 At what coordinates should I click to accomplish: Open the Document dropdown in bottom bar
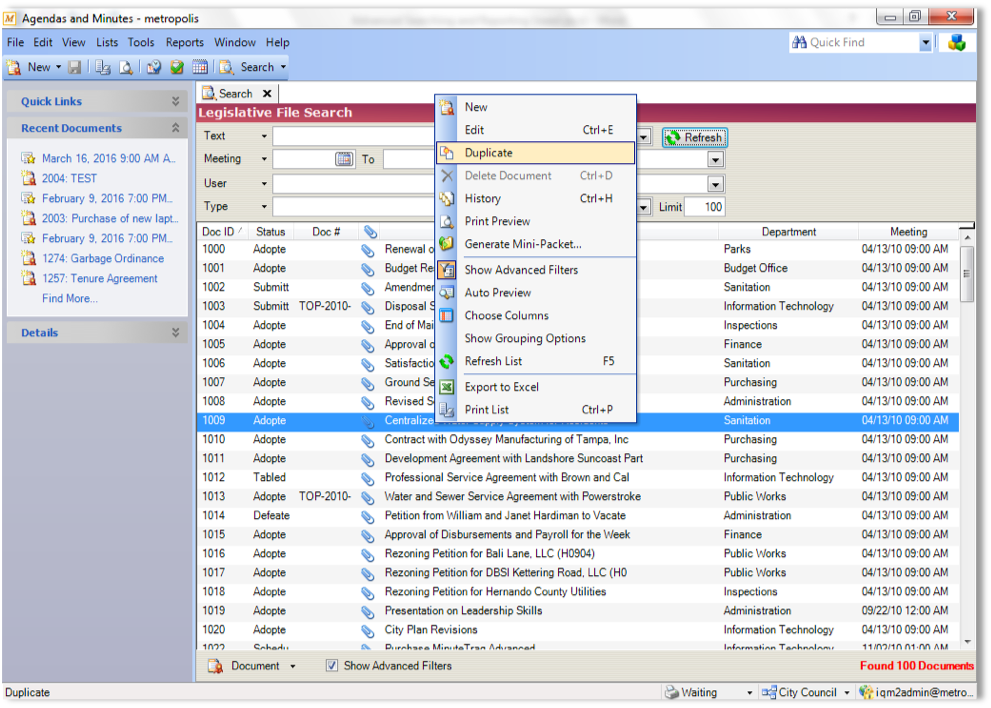293,666
